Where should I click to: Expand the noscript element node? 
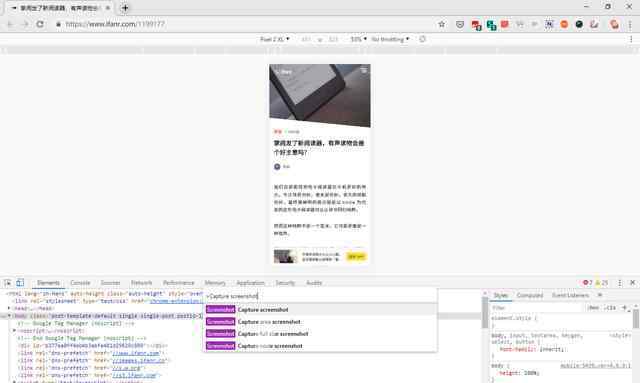(x=14, y=330)
